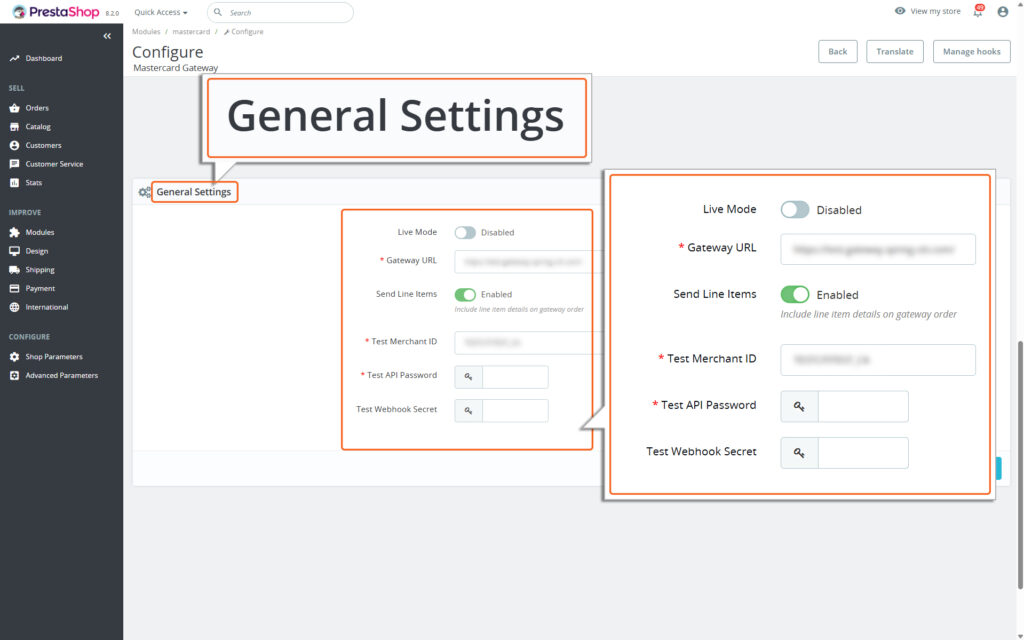Open the Customer Service section
Screen dimensions: 1024x640
coord(54,164)
